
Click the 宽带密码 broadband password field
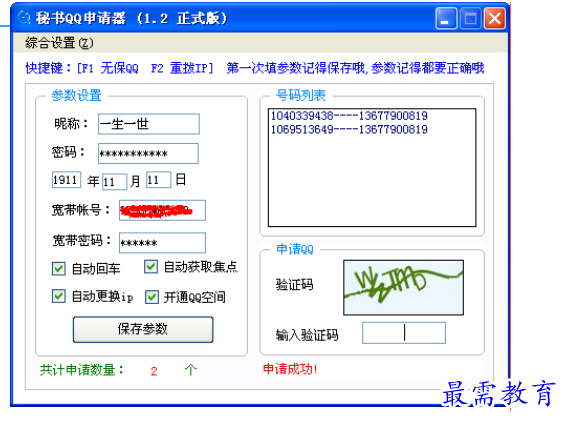[162, 243]
